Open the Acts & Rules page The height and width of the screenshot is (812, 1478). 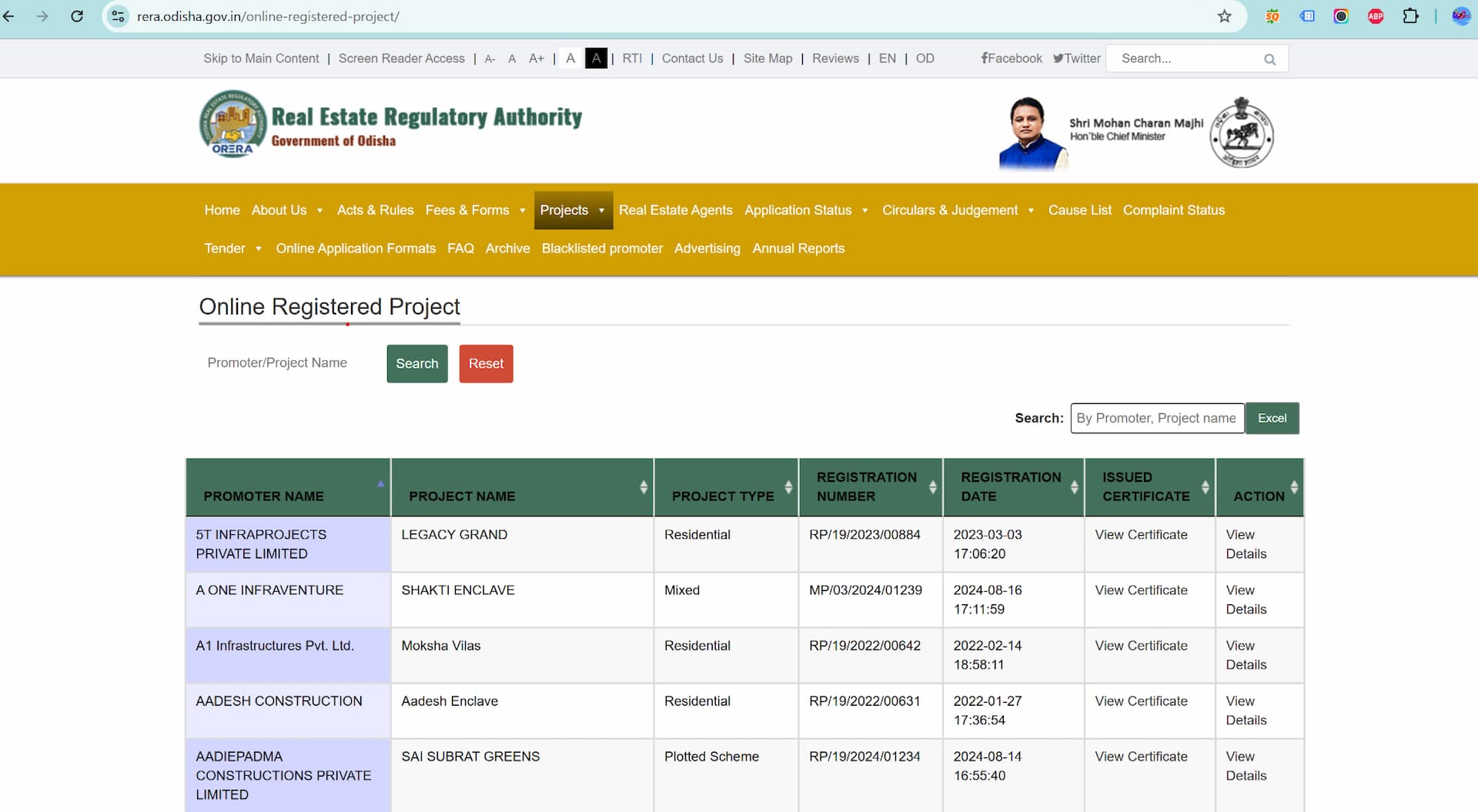[x=375, y=209]
